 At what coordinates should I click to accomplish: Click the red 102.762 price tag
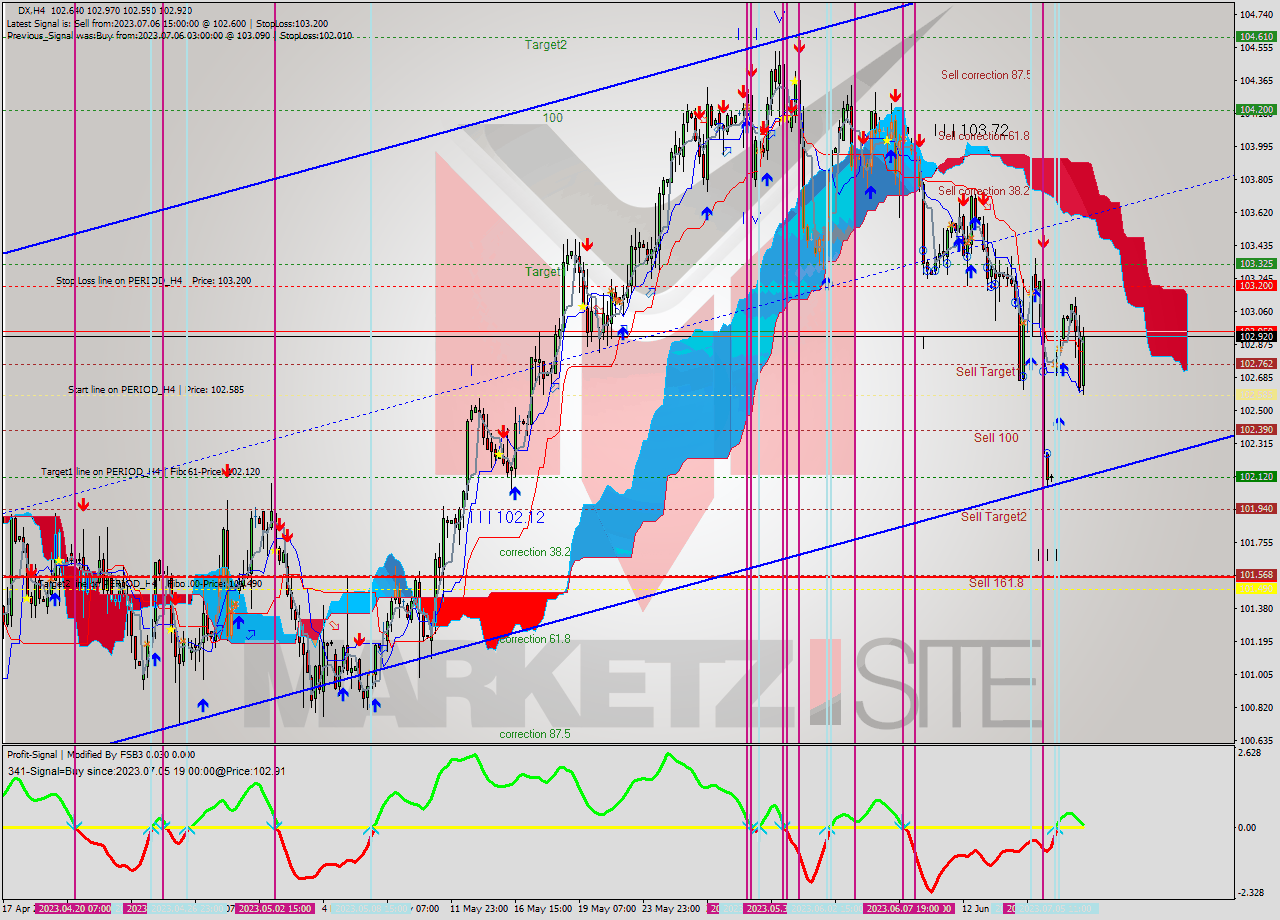(1256, 364)
